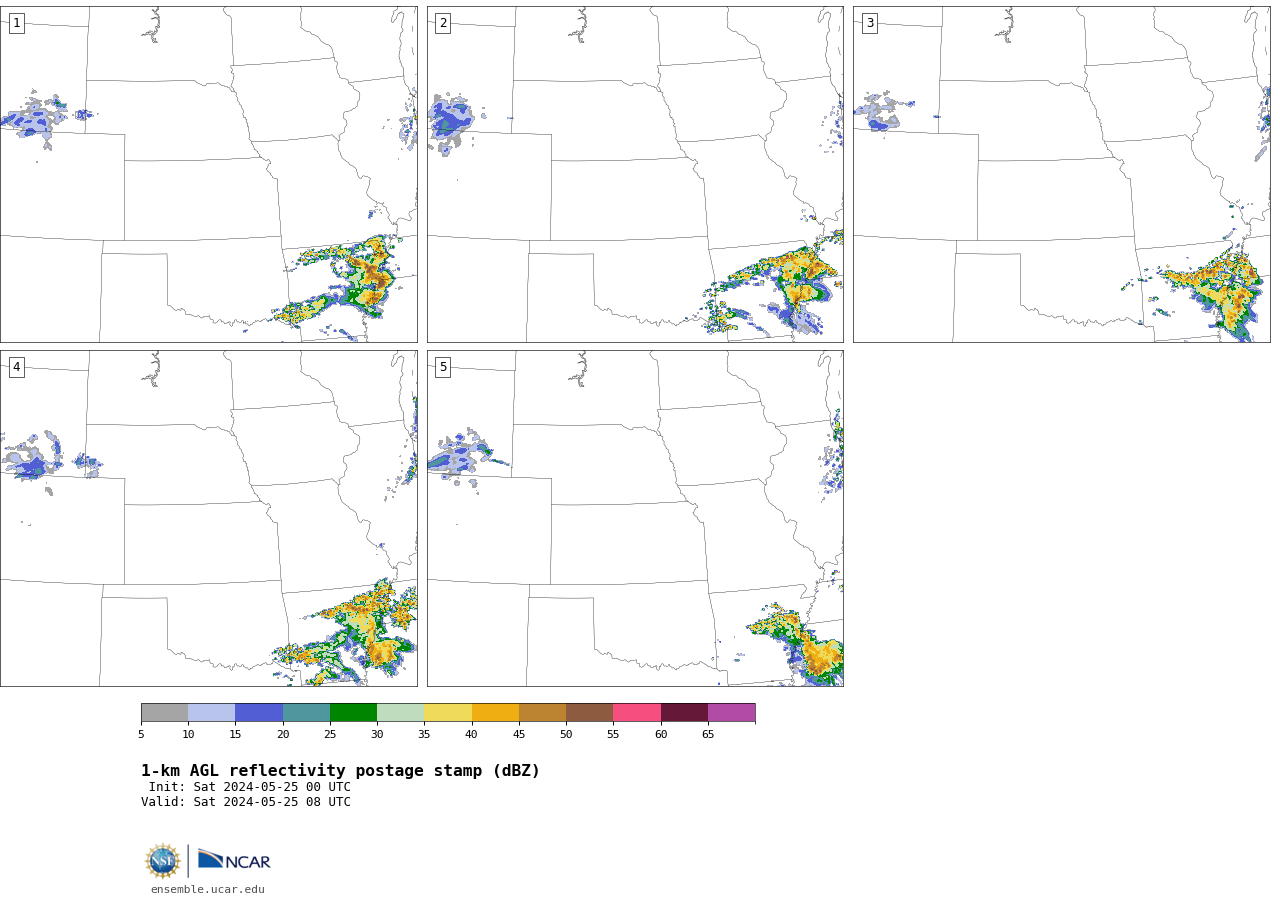Click the pink 55-60 dBZ swatch
This screenshot has width=1280, height=901.
click(637, 712)
